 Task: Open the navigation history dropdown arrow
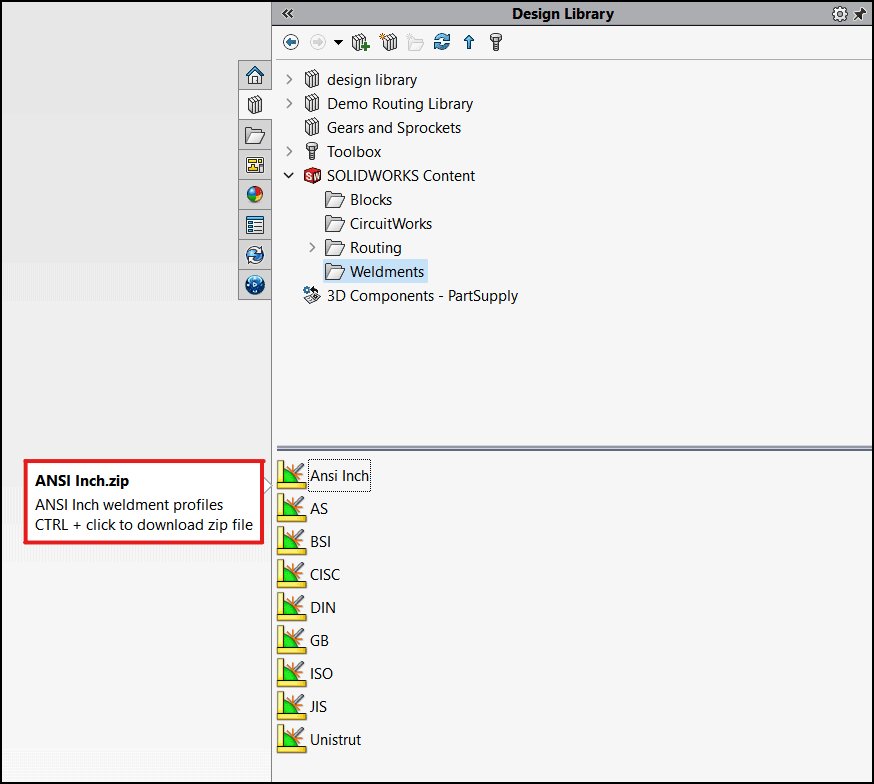click(x=338, y=42)
